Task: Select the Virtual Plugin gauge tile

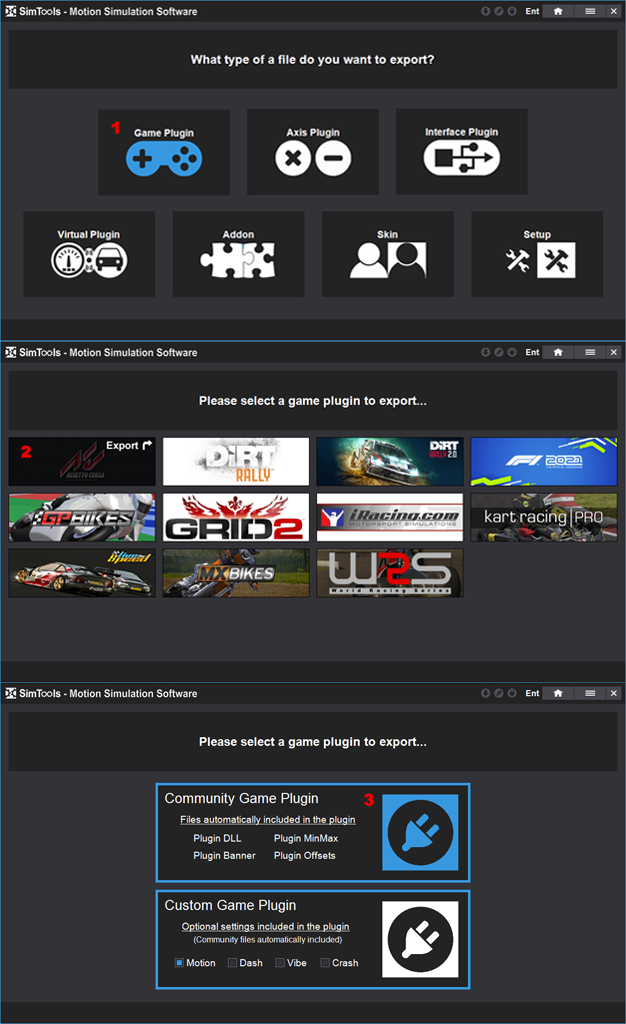Action: click(x=89, y=254)
